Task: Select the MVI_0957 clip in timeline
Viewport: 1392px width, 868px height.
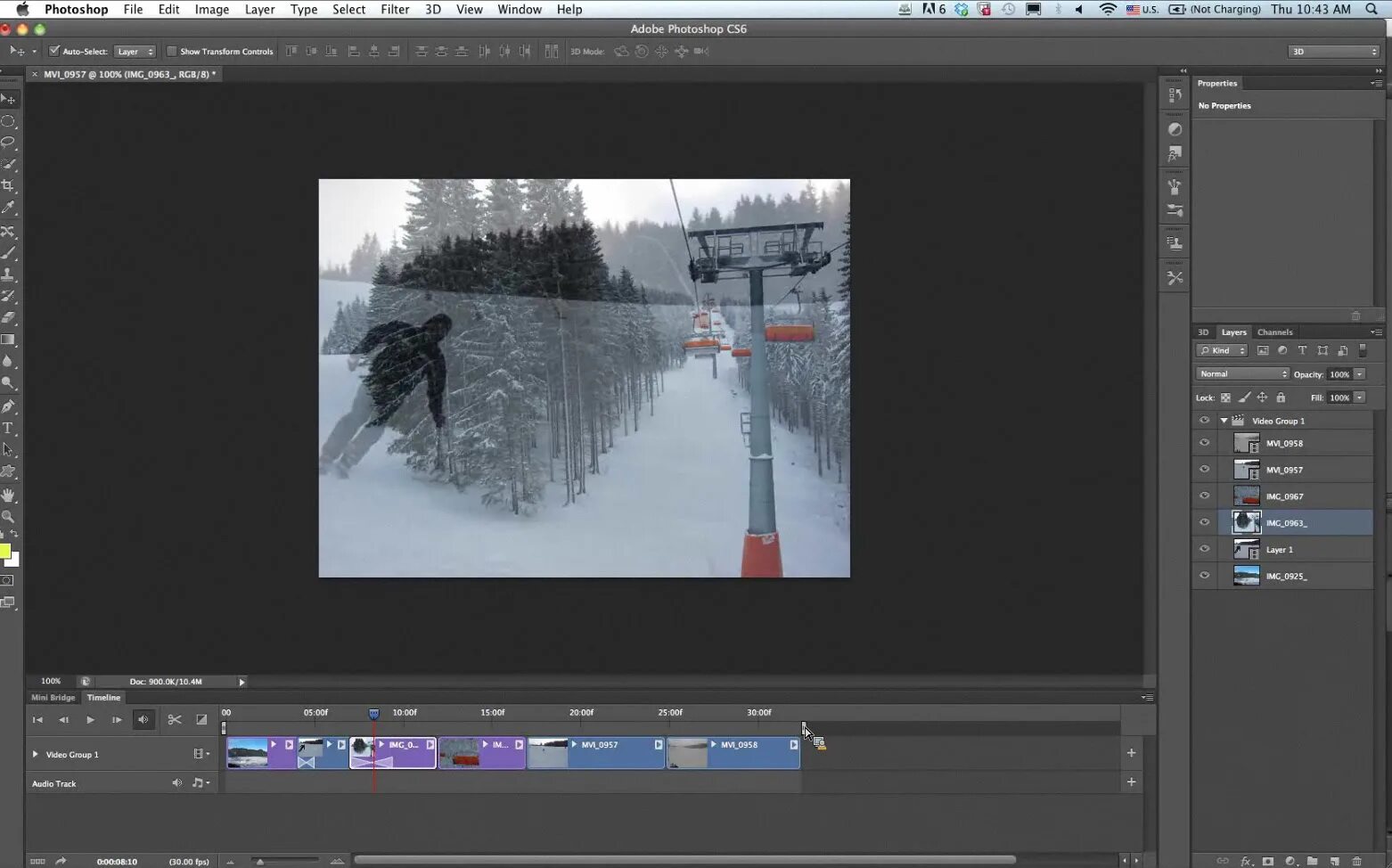Action: (596, 753)
